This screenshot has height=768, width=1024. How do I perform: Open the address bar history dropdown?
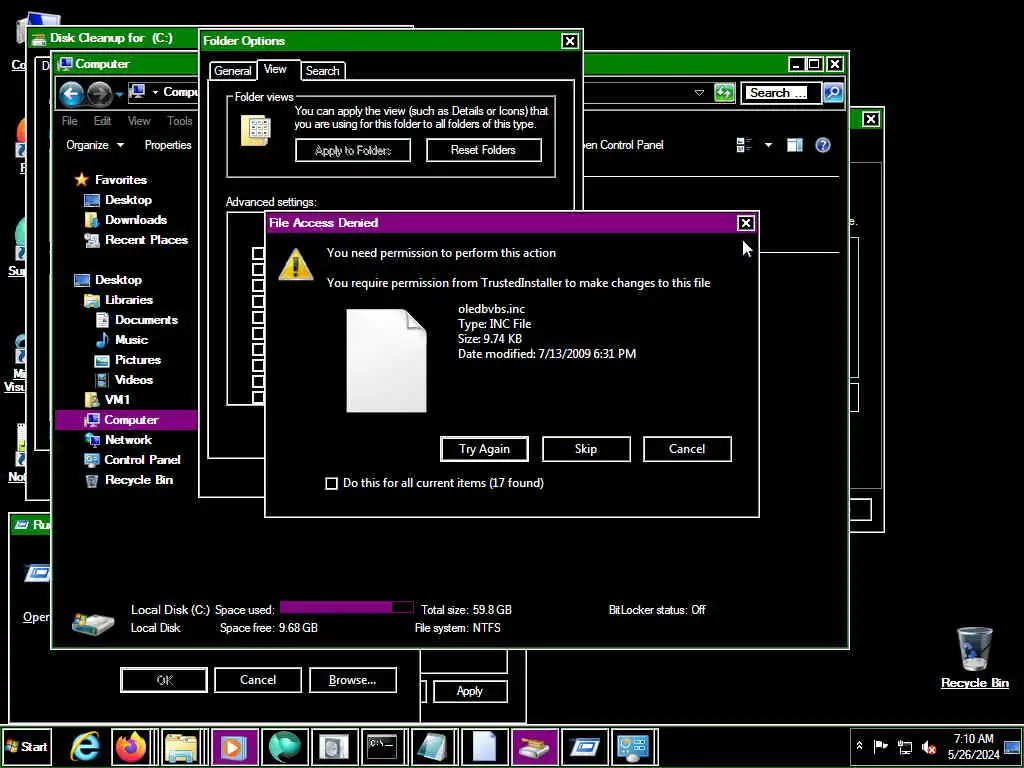pos(699,93)
